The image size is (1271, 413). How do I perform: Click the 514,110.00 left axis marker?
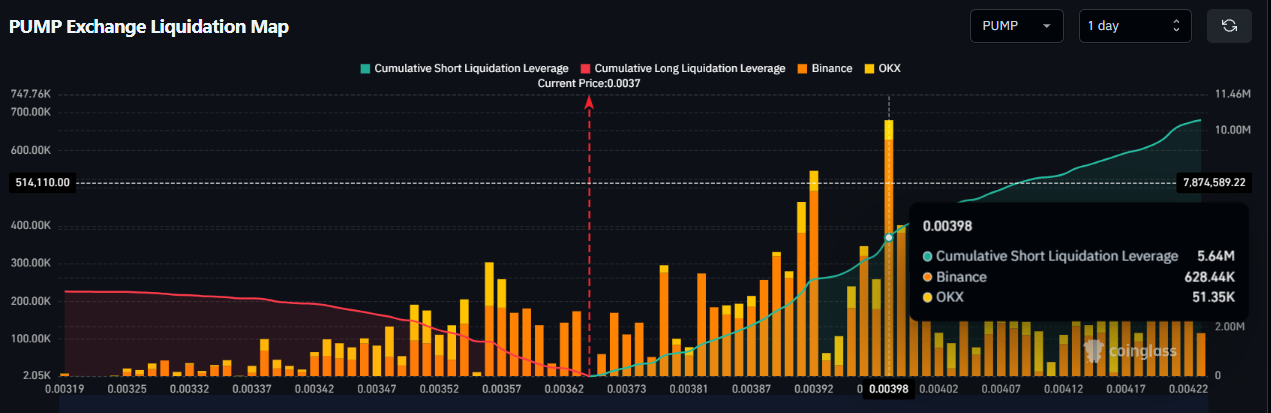coord(42,183)
